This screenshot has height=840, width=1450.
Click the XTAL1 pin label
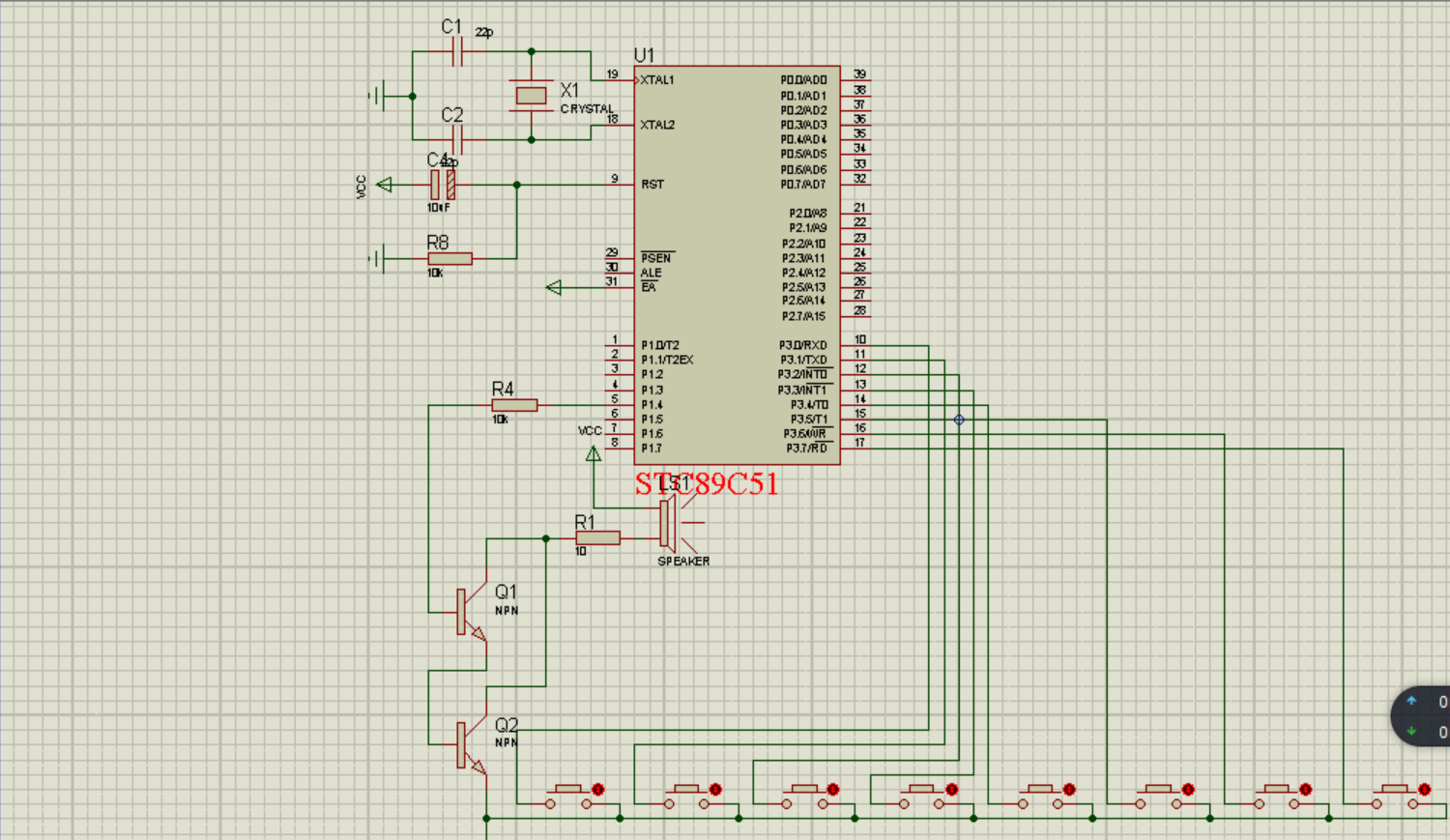tap(657, 80)
